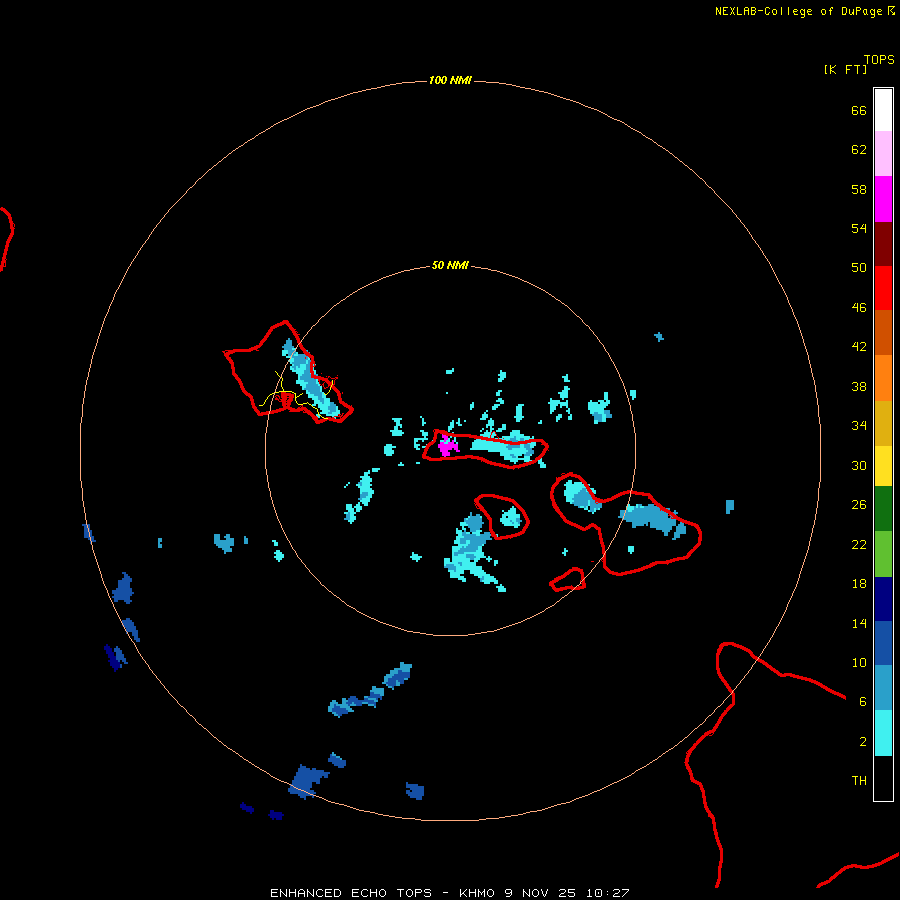Click the bright red legend swatch
The image size is (900, 900).
pos(883,288)
